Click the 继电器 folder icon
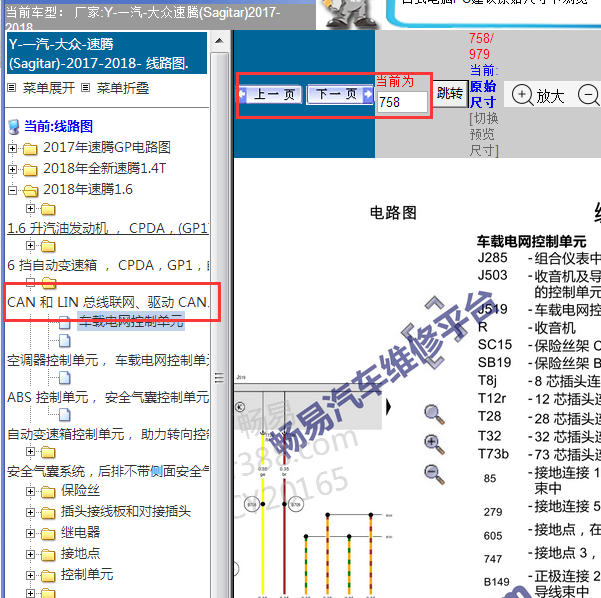This screenshot has height=598, width=601. [48, 534]
